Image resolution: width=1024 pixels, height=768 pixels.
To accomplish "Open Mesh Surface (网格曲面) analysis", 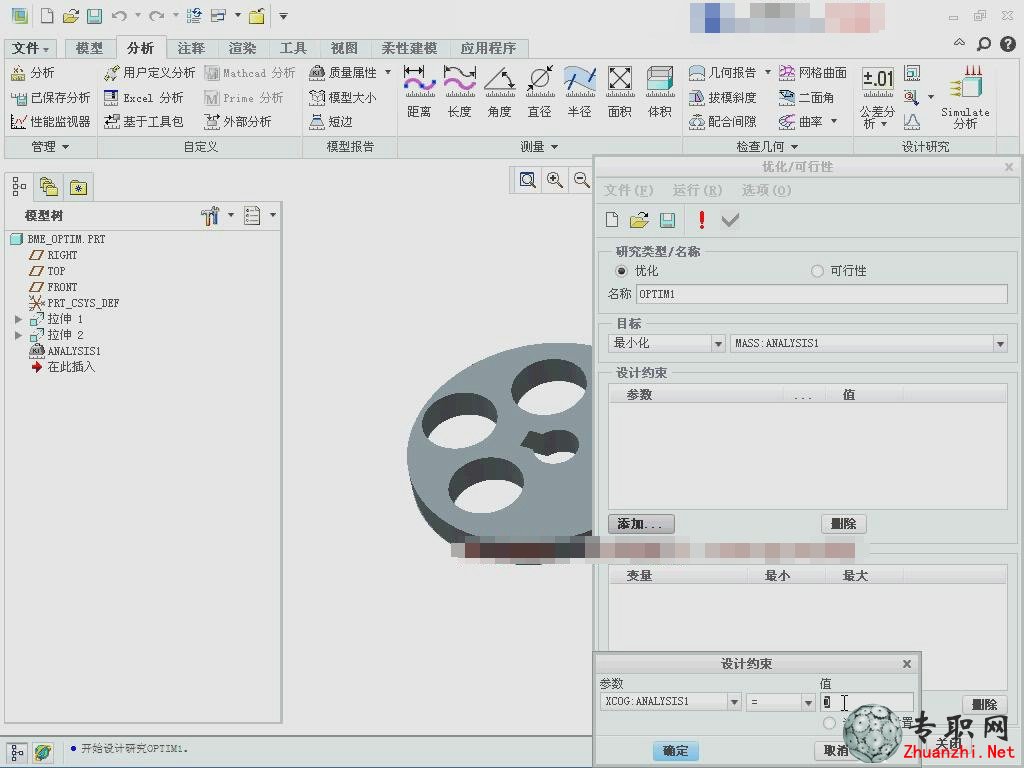I will 813,72.
